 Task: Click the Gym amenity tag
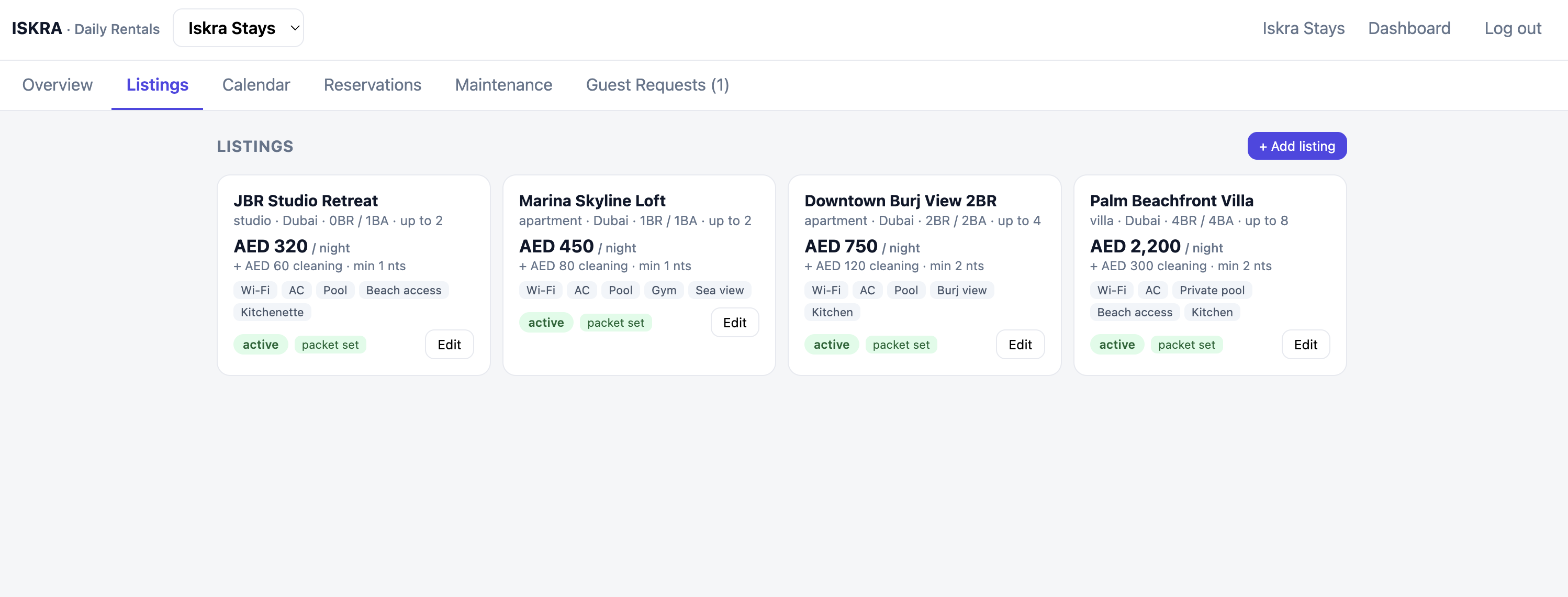664,290
